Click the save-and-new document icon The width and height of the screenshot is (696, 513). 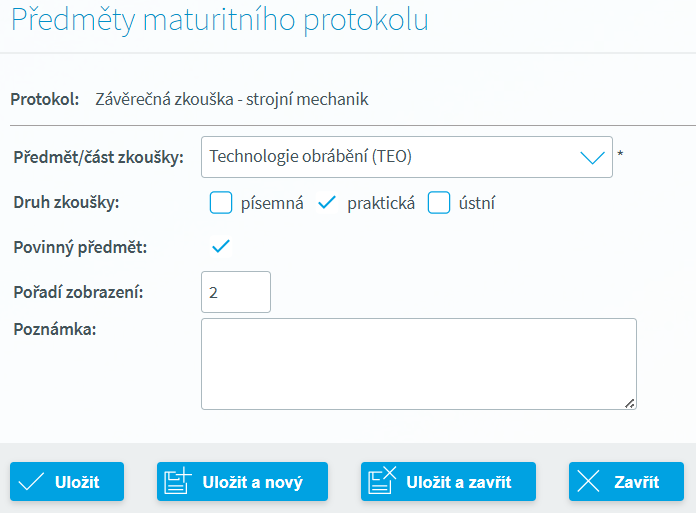click(x=178, y=481)
